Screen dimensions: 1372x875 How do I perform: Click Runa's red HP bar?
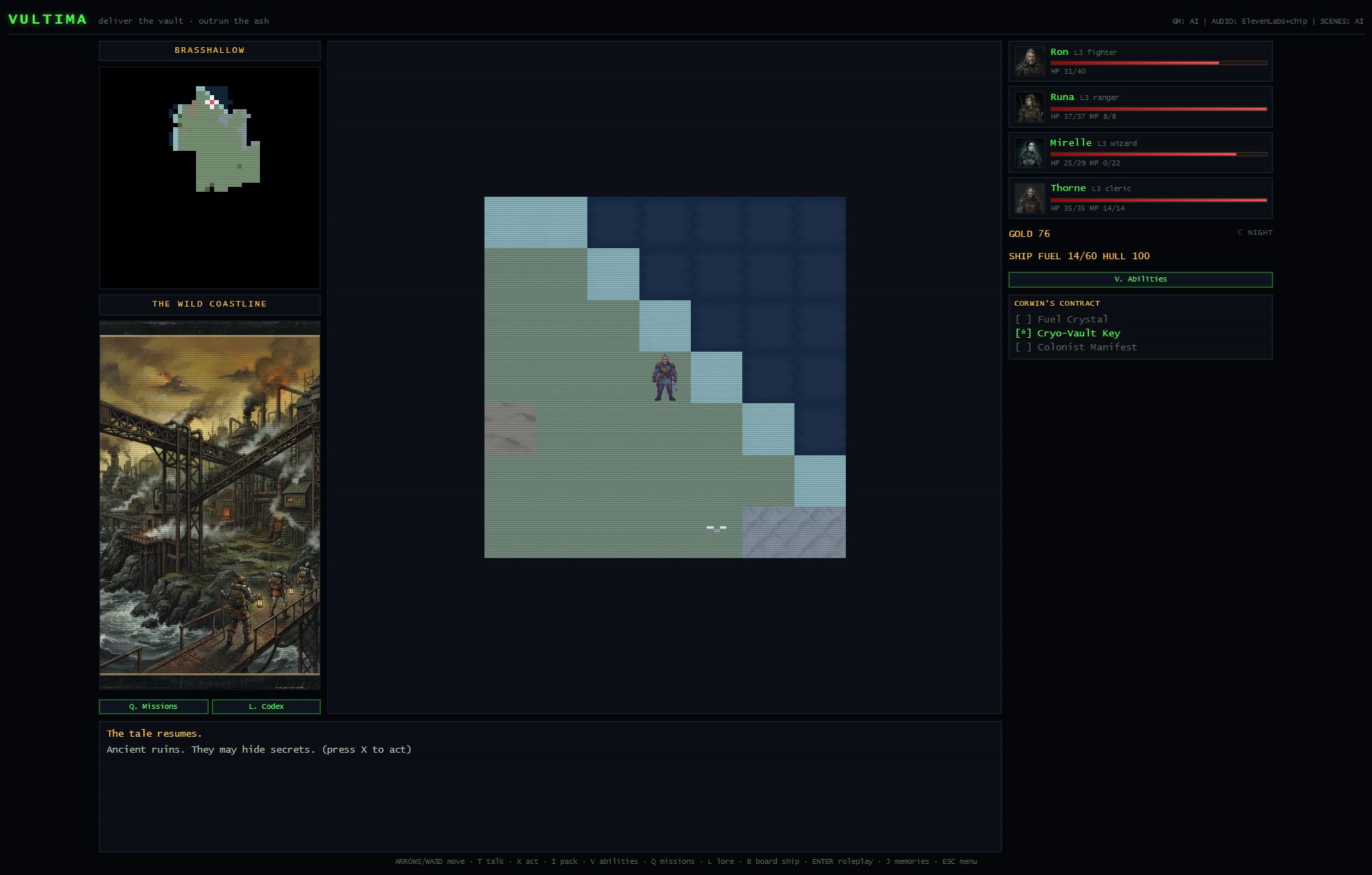pos(1159,108)
